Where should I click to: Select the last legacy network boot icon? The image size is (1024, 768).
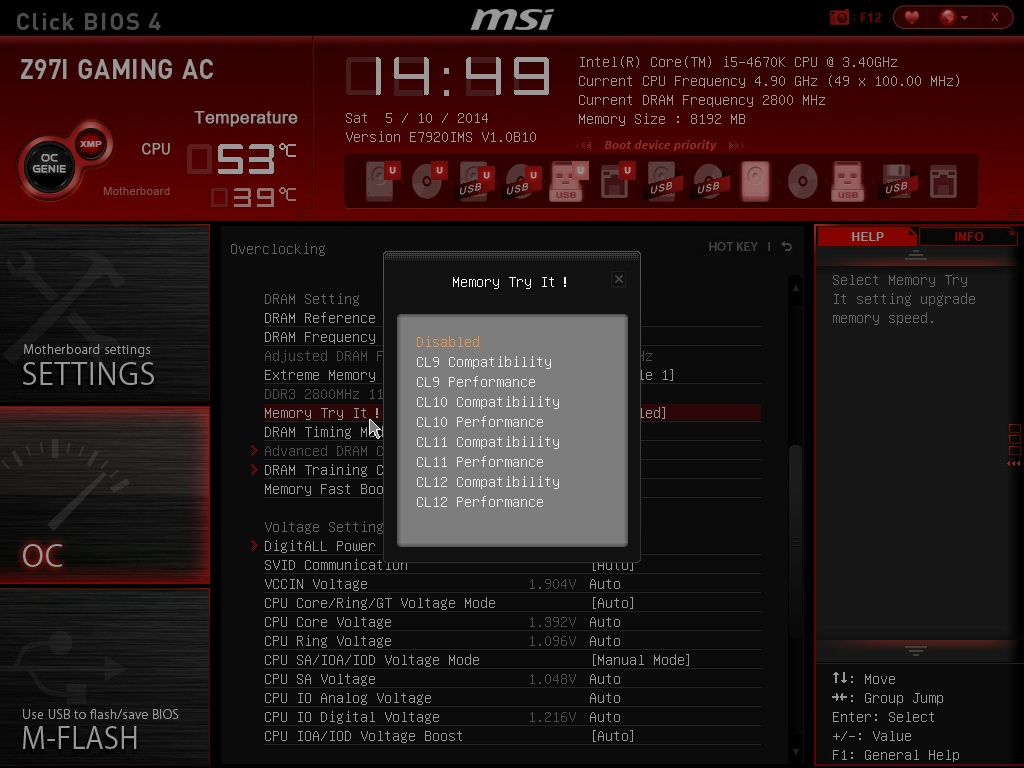click(944, 181)
